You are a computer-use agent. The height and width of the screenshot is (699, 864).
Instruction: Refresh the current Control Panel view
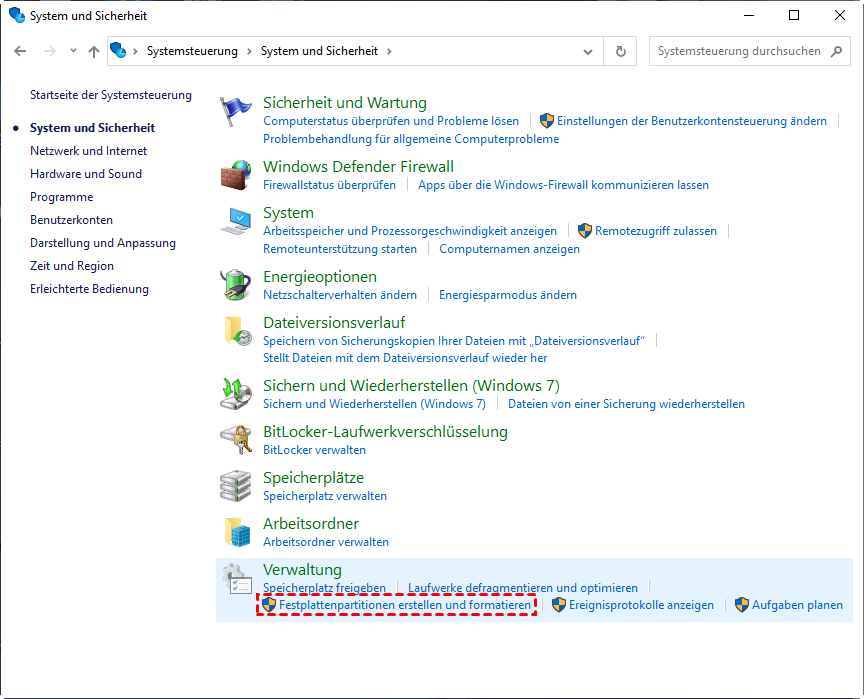621,51
